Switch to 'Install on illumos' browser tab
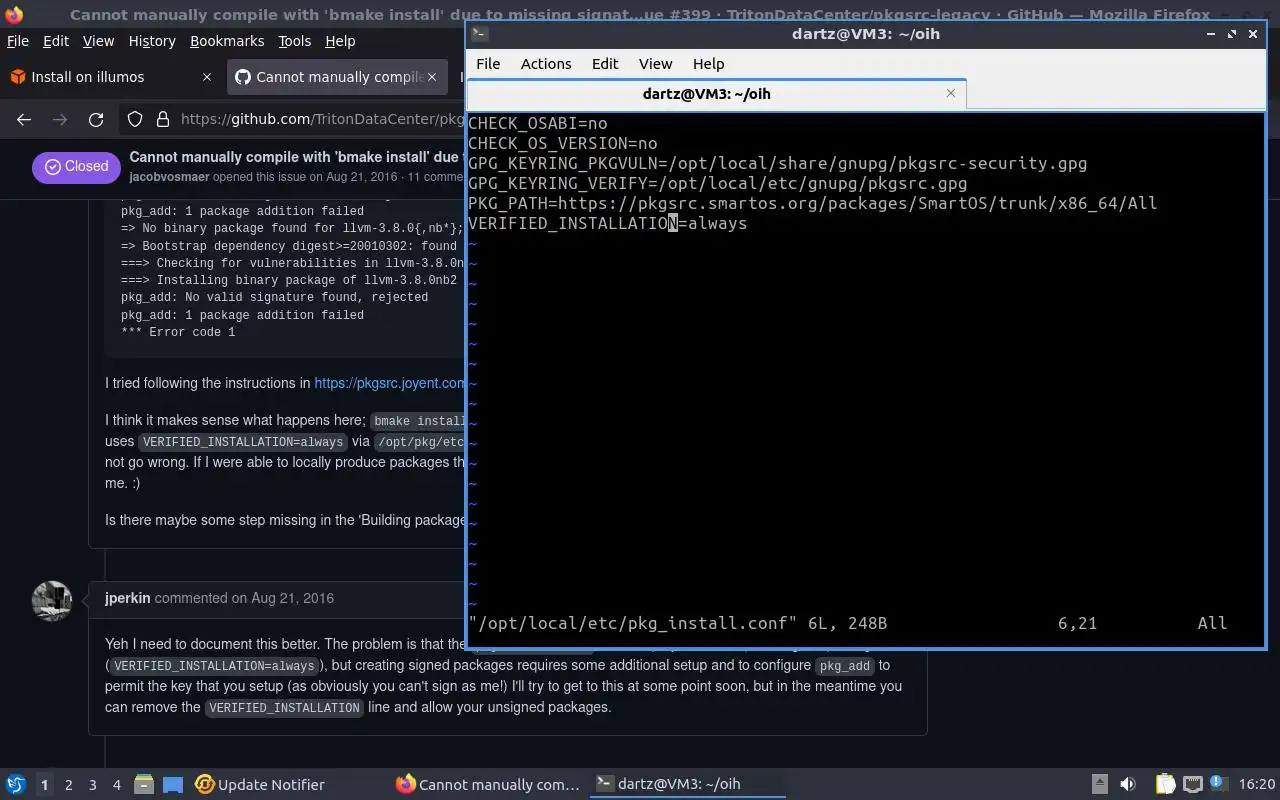1280x800 pixels. pos(110,77)
